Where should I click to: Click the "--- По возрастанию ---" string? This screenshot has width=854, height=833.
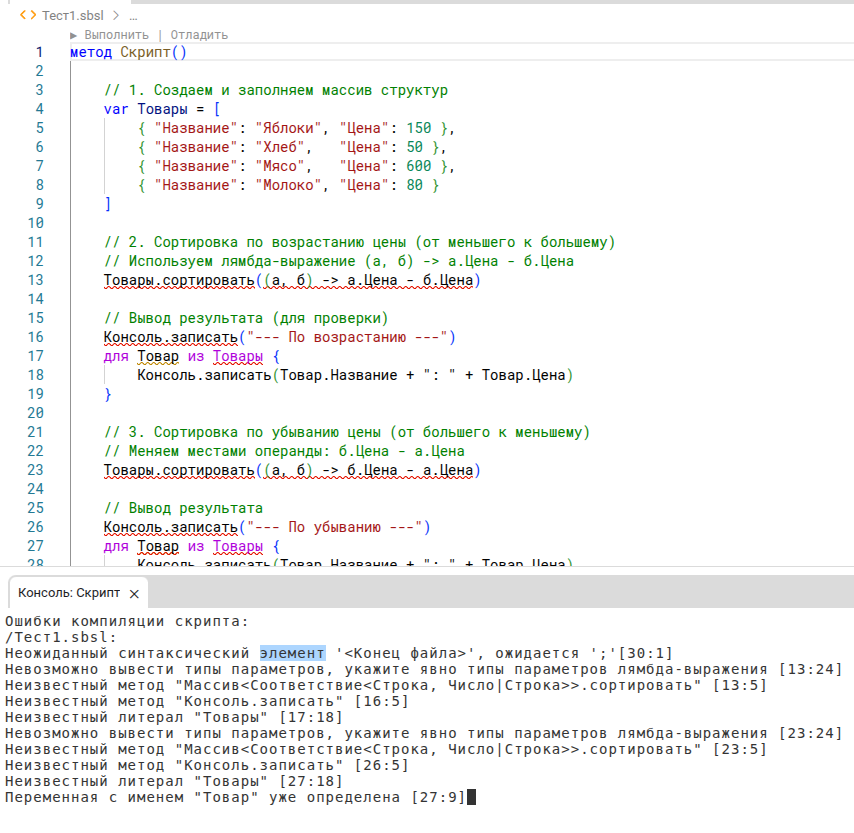coord(347,337)
